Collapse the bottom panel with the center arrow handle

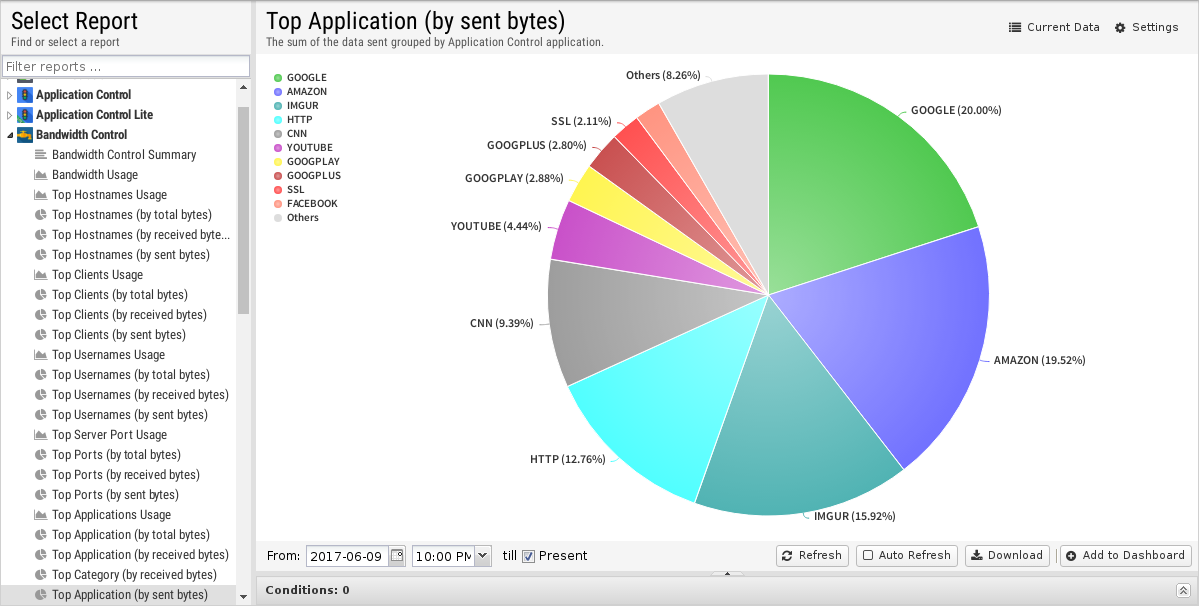click(727, 573)
